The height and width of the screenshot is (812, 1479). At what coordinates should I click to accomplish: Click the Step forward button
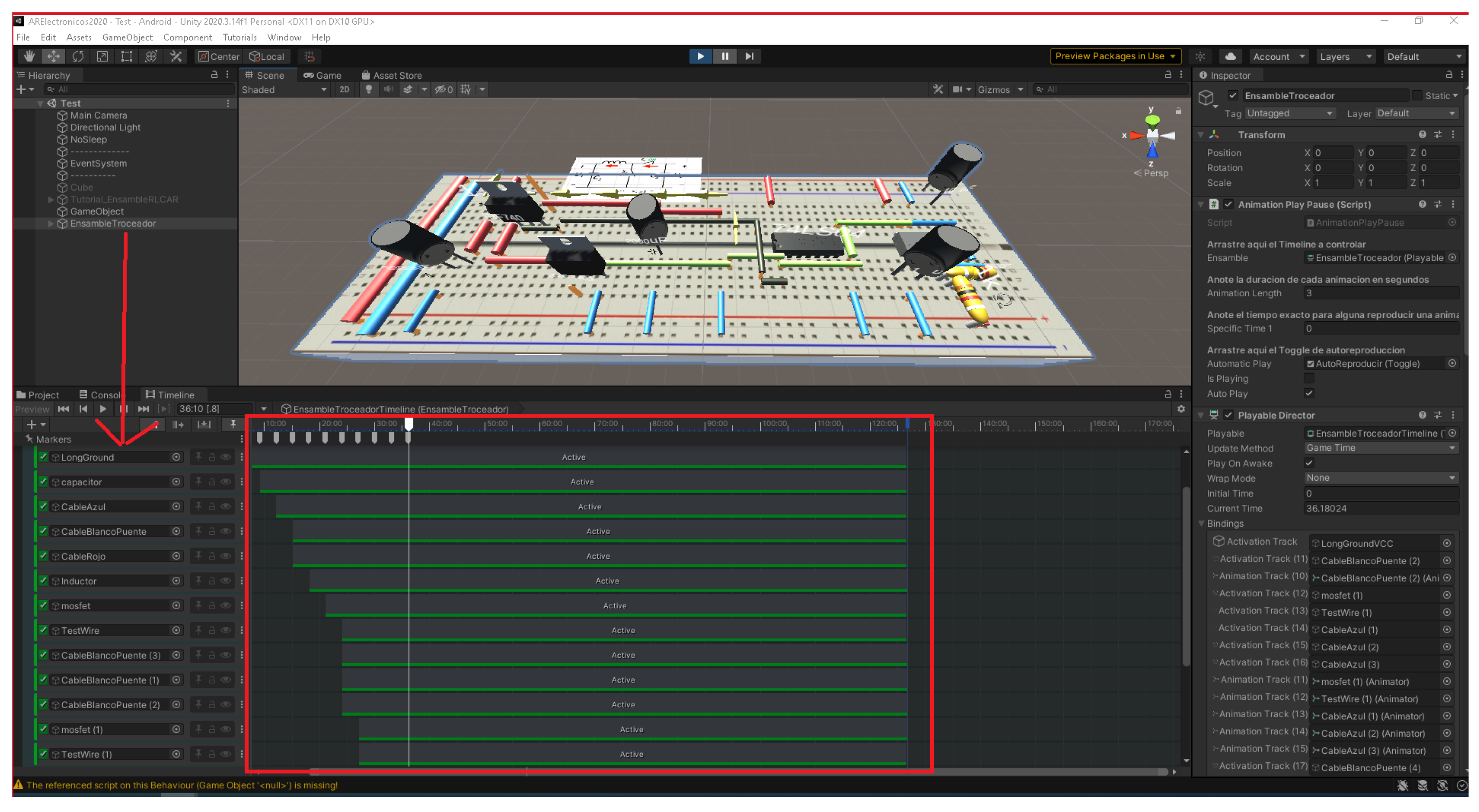pyautogui.click(x=749, y=56)
